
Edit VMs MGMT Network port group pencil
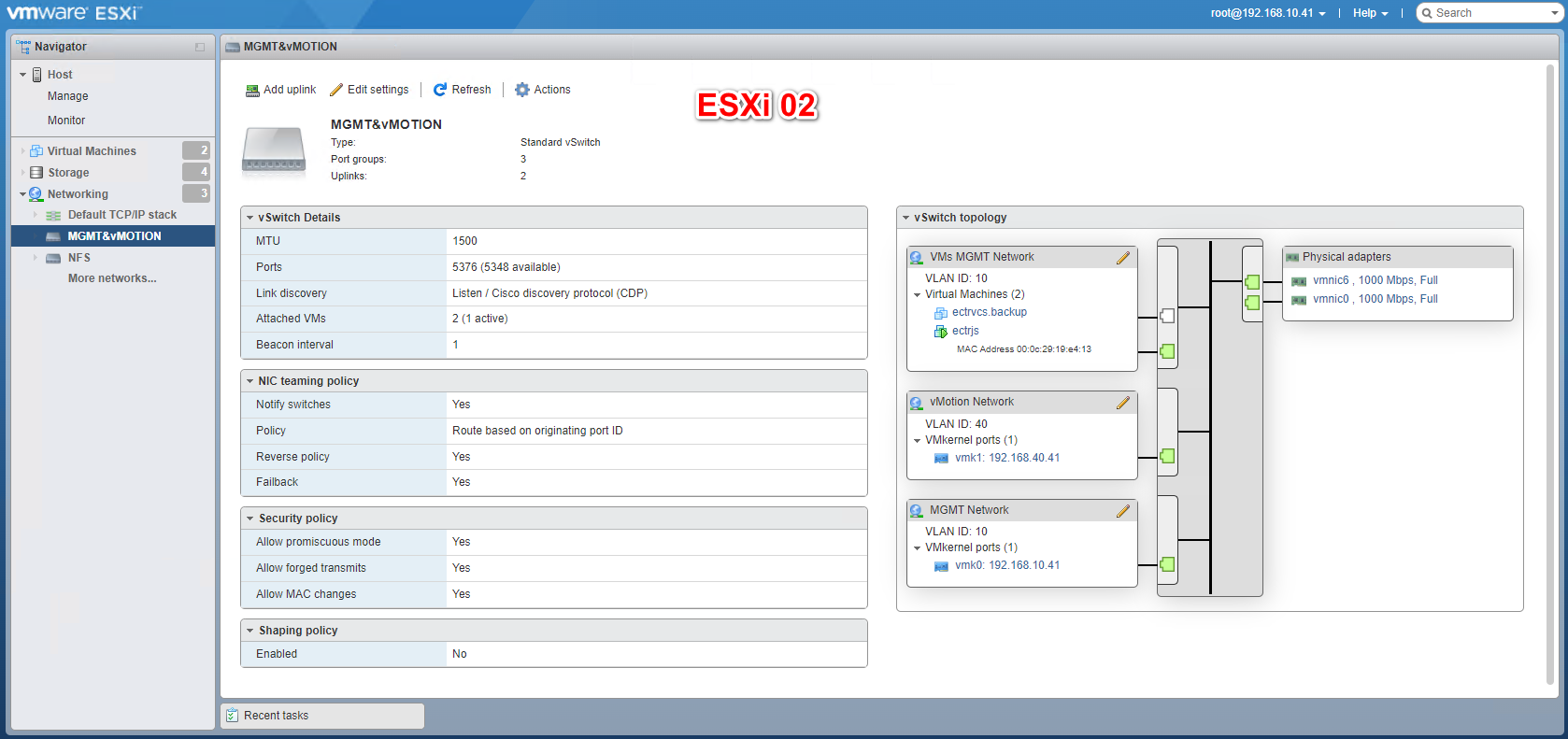click(x=1123, y=258)
